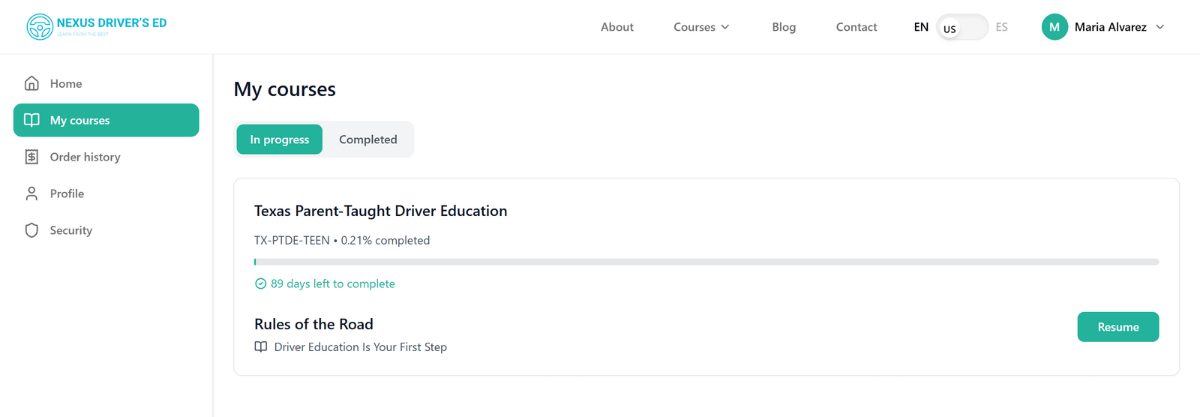Click the Home house icon in sidebar

pos(32,83)
